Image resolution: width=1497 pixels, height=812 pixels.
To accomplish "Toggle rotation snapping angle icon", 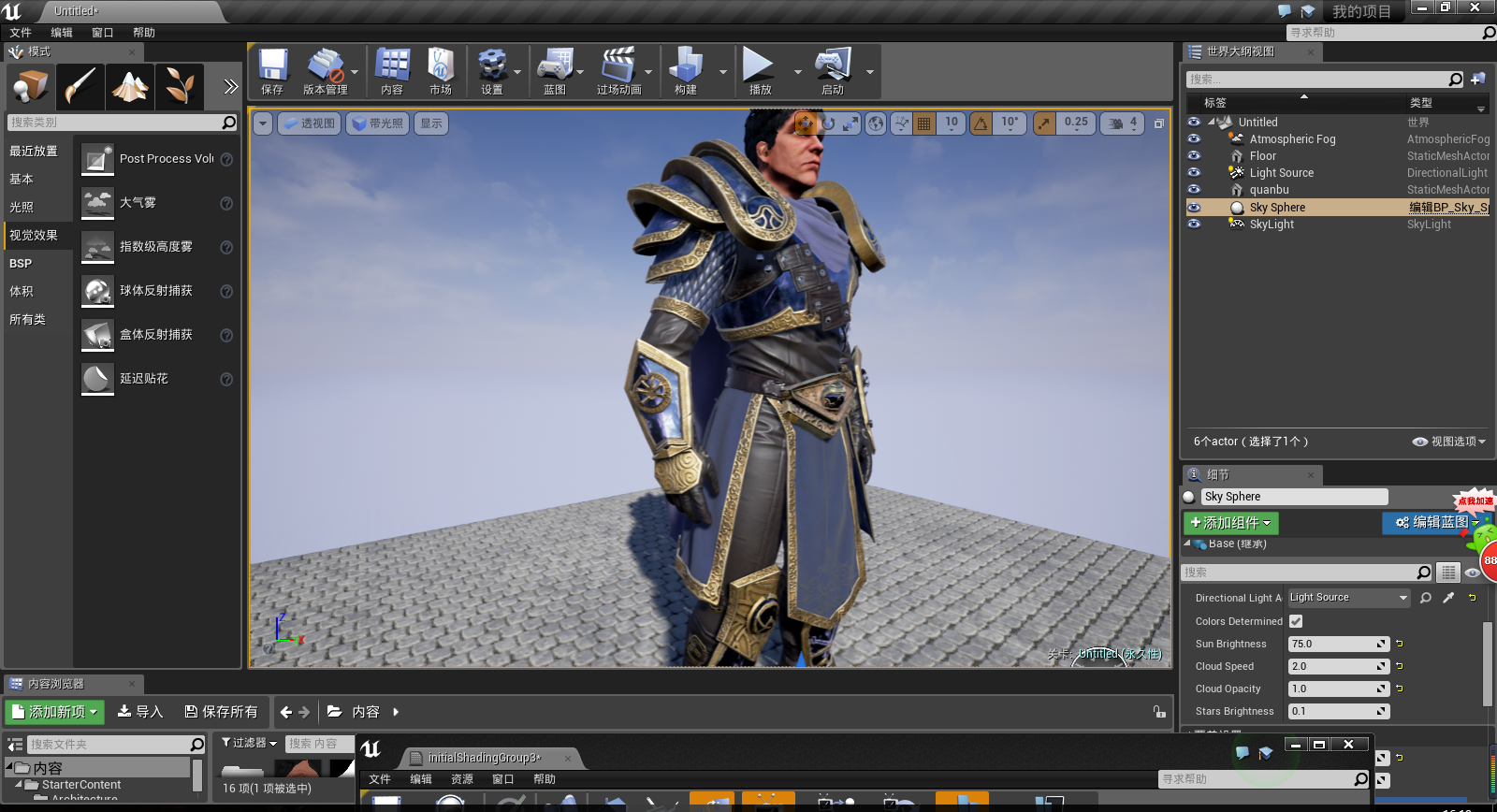I will [x=981, y=123].
